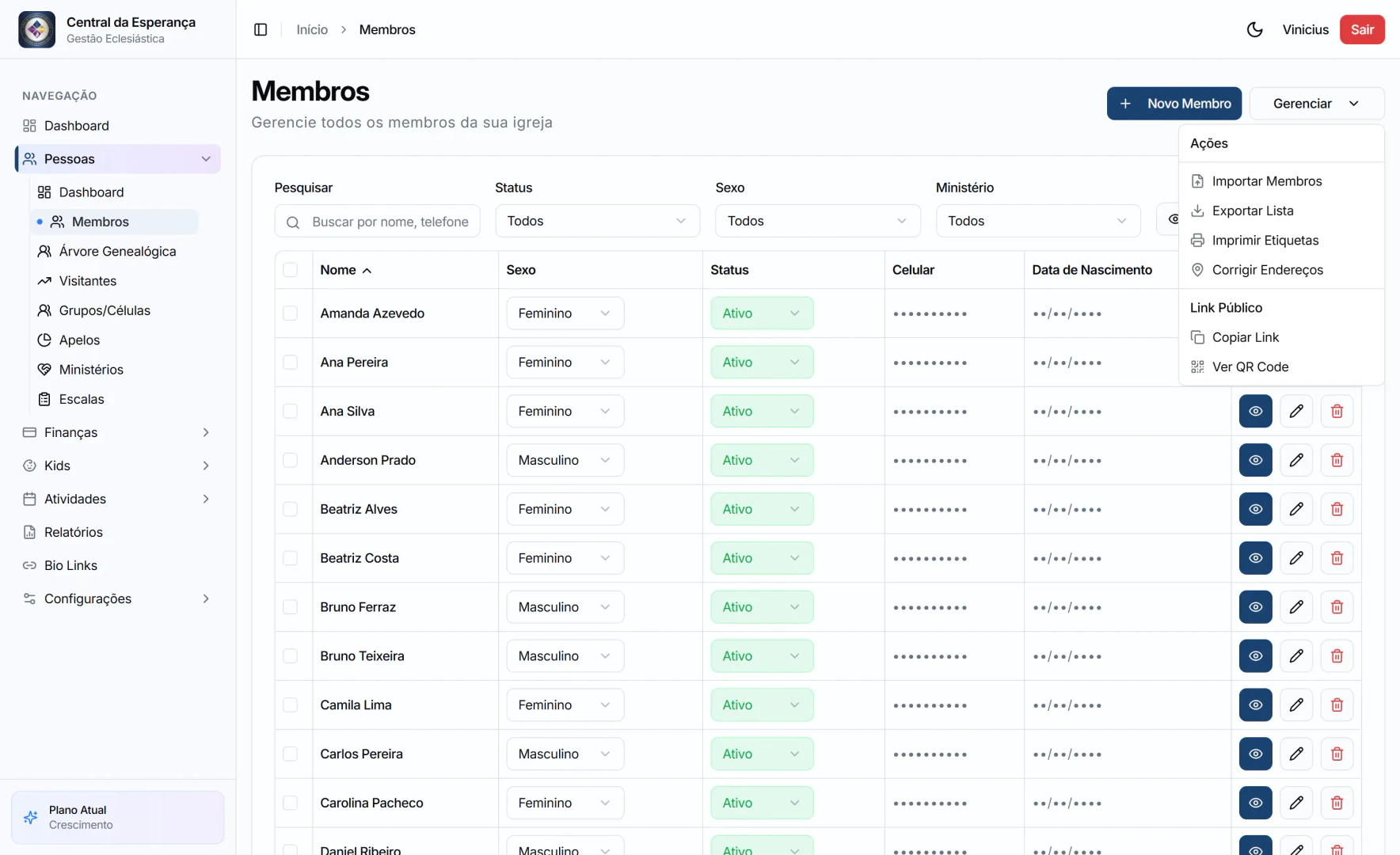Check the box for Amanda Azevedo
Viewport: 1400px width, 855px height.
[x=291, y=313]
